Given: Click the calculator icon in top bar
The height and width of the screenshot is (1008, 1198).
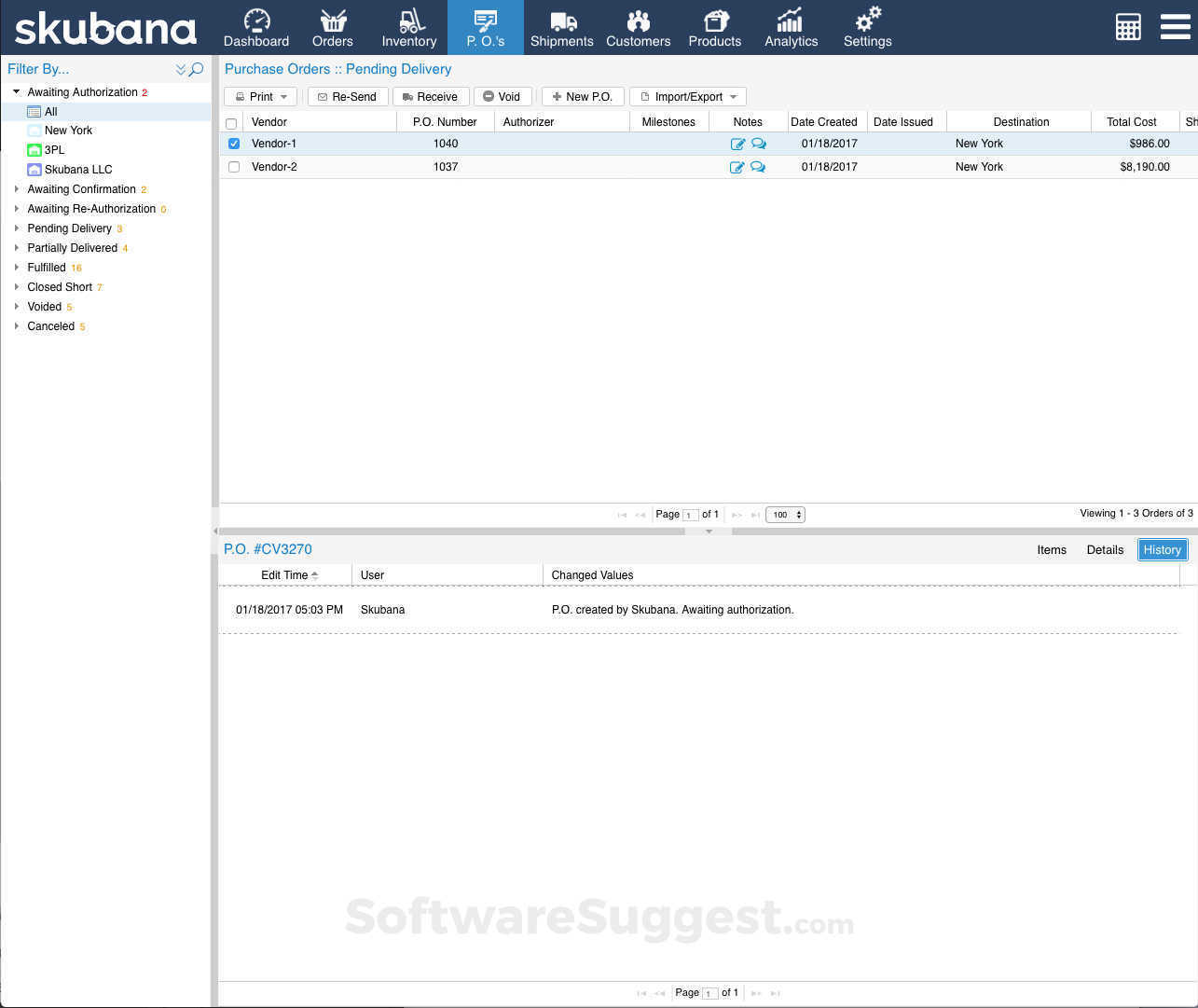Looking at the screenshot, I should [x=1128, y=27].
